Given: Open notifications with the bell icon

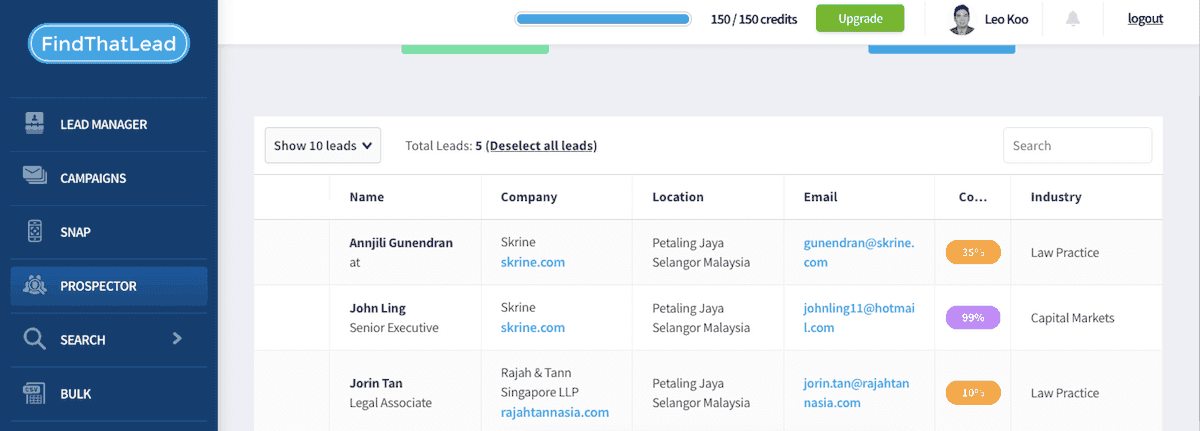Looking at the screenshot, I should pyautogui.click(x=1073, y=19).
